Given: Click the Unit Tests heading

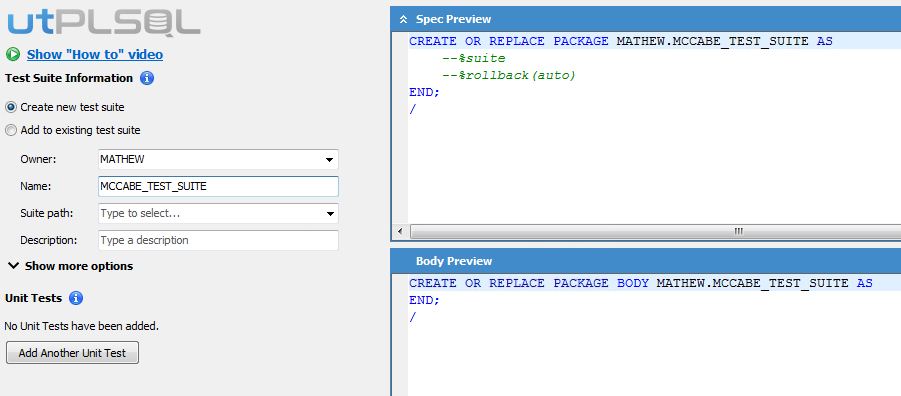Looking at the screenshot, I should click(x=33, y=298).
